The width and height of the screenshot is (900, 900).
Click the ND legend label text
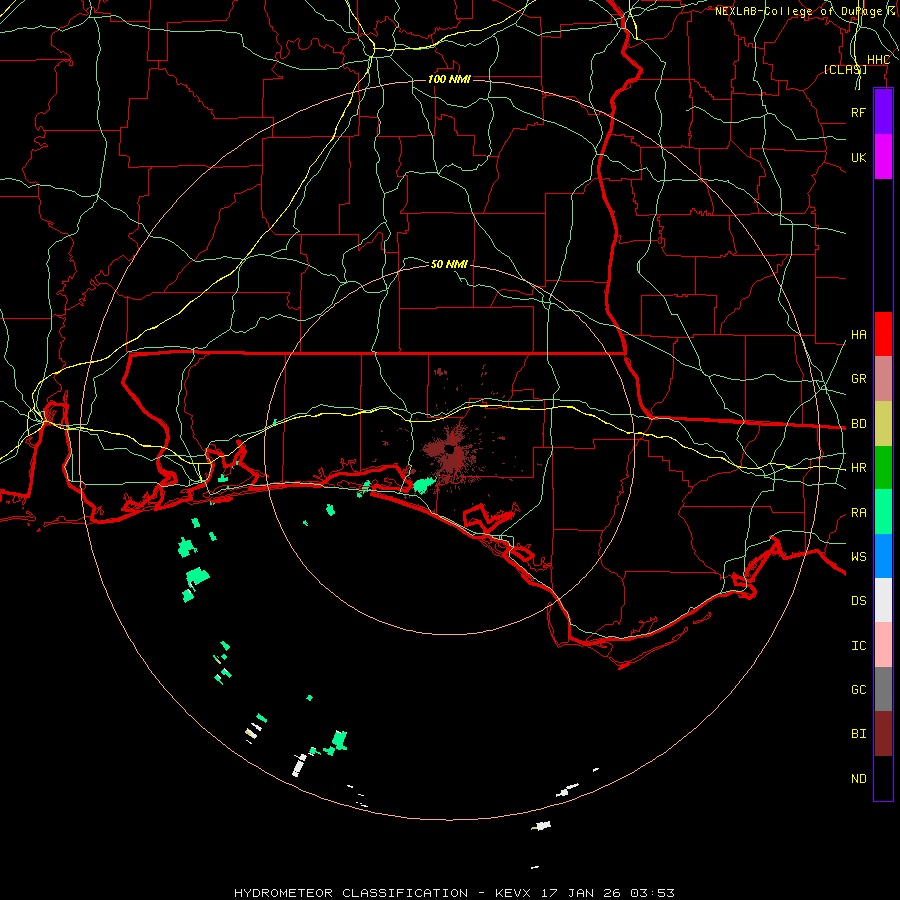(x=858, y=779)
